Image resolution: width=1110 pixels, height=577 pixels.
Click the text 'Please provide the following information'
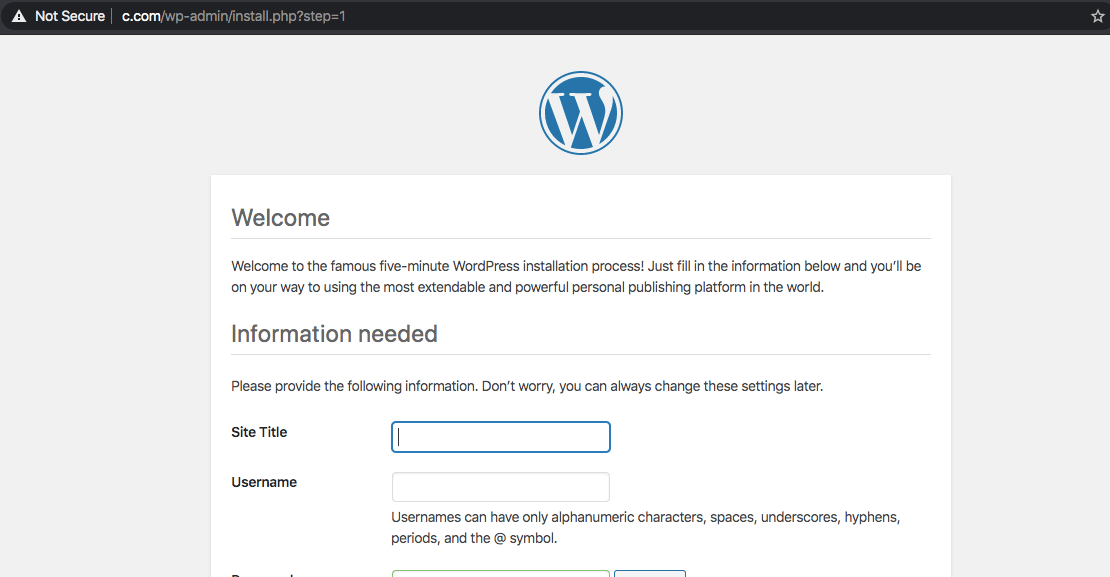pos(355,386)
